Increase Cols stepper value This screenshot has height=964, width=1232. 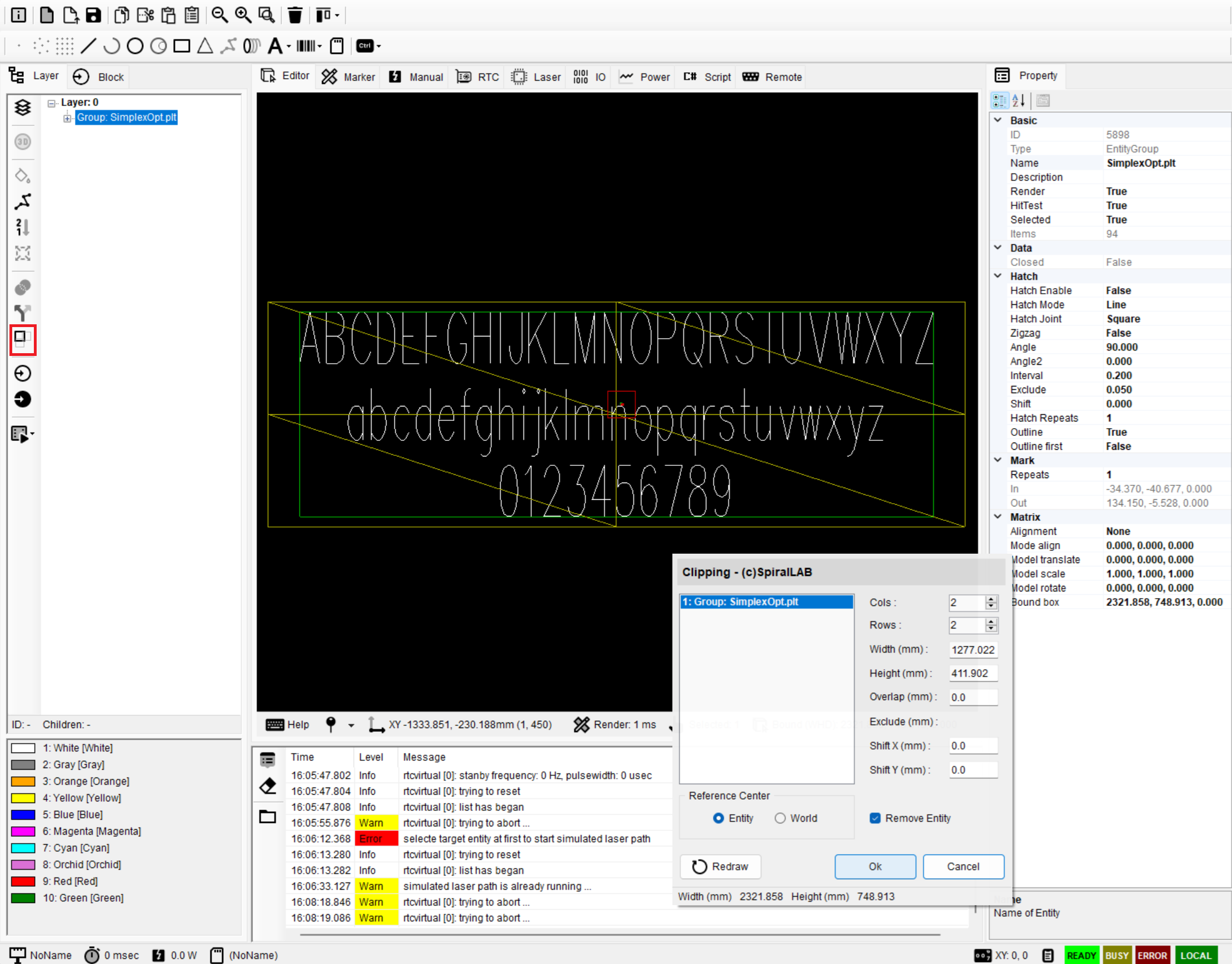(991, 599)
